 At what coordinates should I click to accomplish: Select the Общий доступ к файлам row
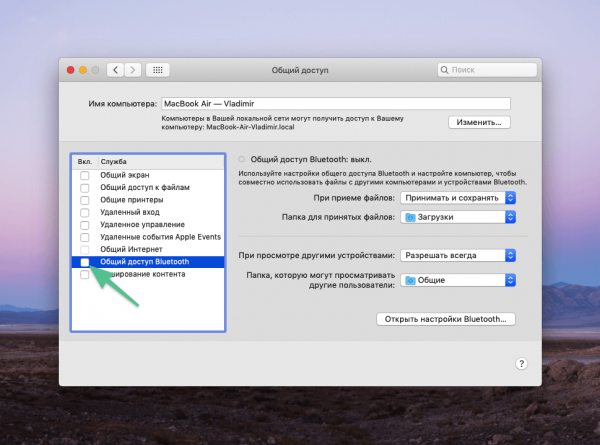click(x=148, y=187)
